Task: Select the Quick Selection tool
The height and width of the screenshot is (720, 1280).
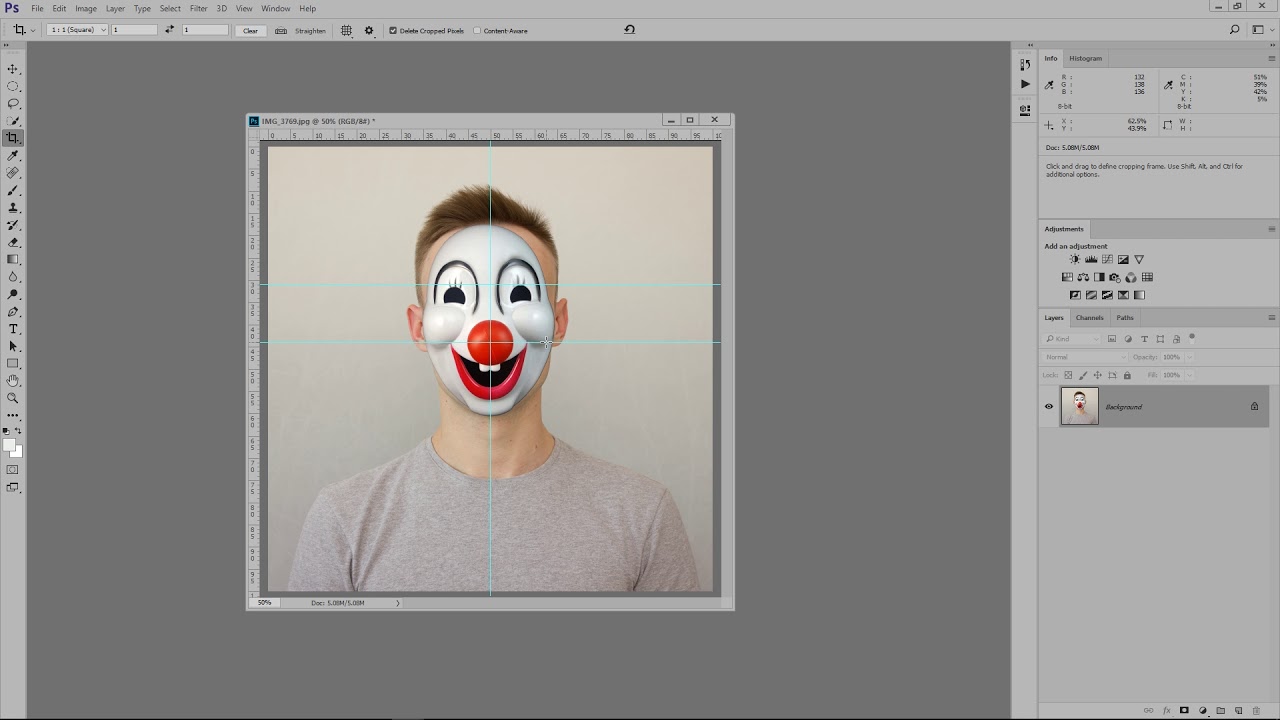Action: (x=13, y=120)
